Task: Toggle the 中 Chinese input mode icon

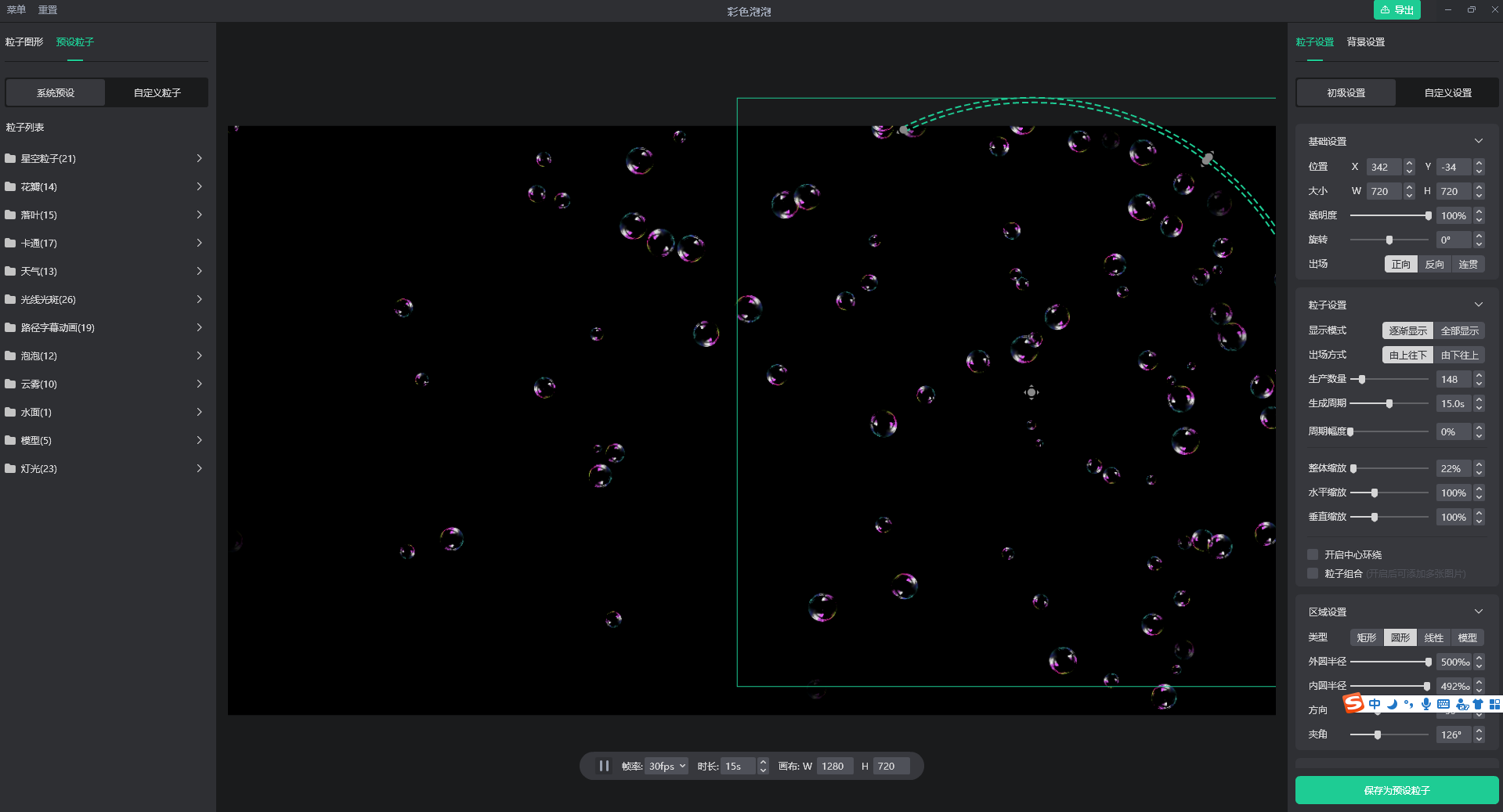Action: coord(1375,704)
